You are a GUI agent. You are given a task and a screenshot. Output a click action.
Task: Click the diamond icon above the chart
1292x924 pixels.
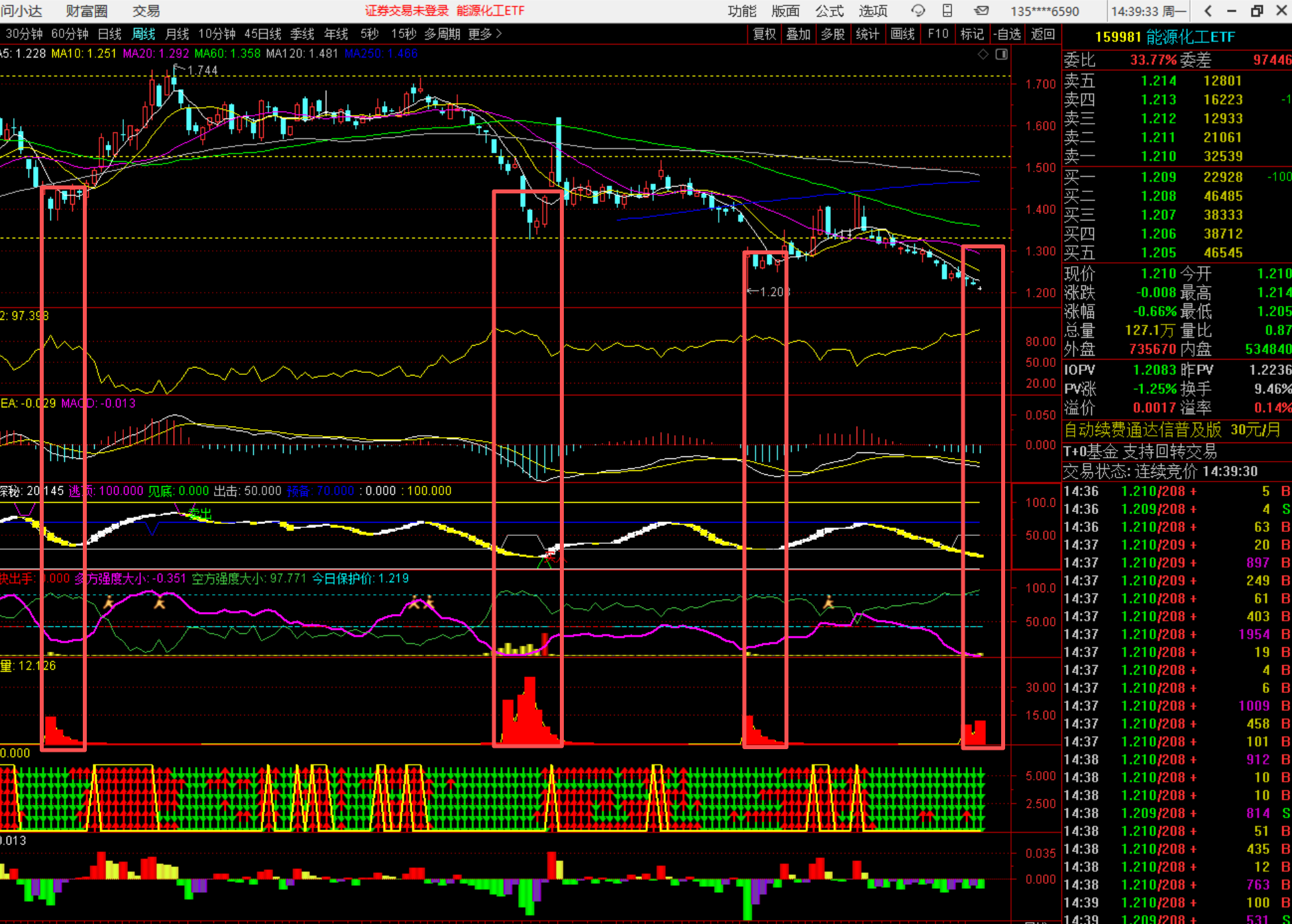click(983, 54)
